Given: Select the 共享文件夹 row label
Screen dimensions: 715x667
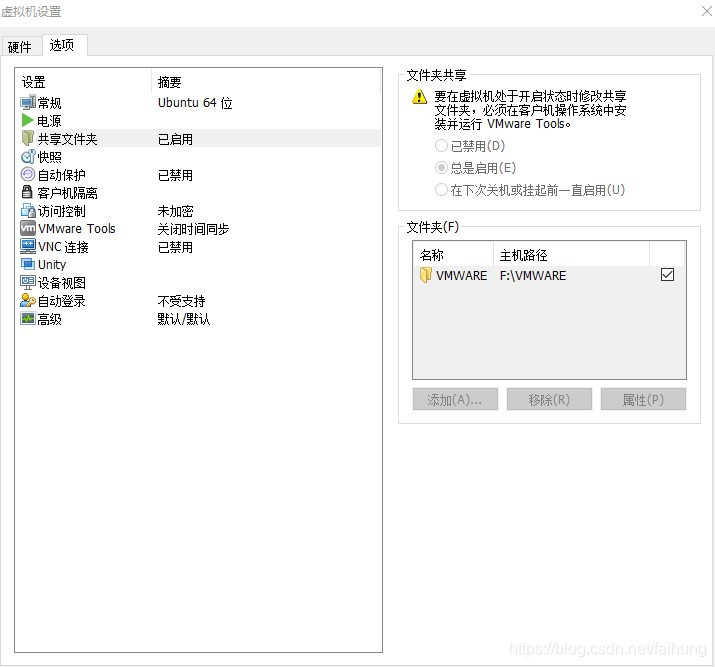Looking at the screenshot, I should point(67,139).
